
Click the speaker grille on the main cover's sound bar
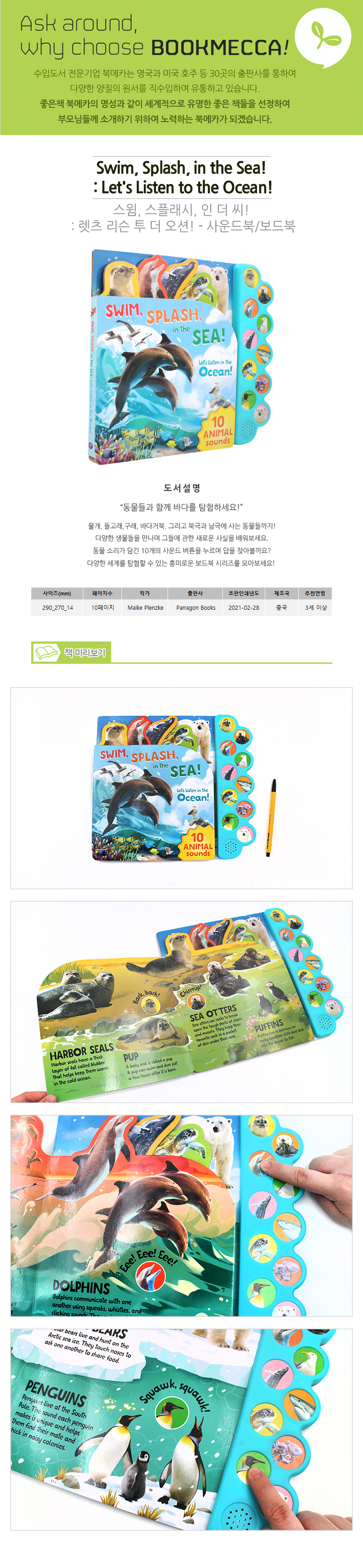[x=247, y=429]
